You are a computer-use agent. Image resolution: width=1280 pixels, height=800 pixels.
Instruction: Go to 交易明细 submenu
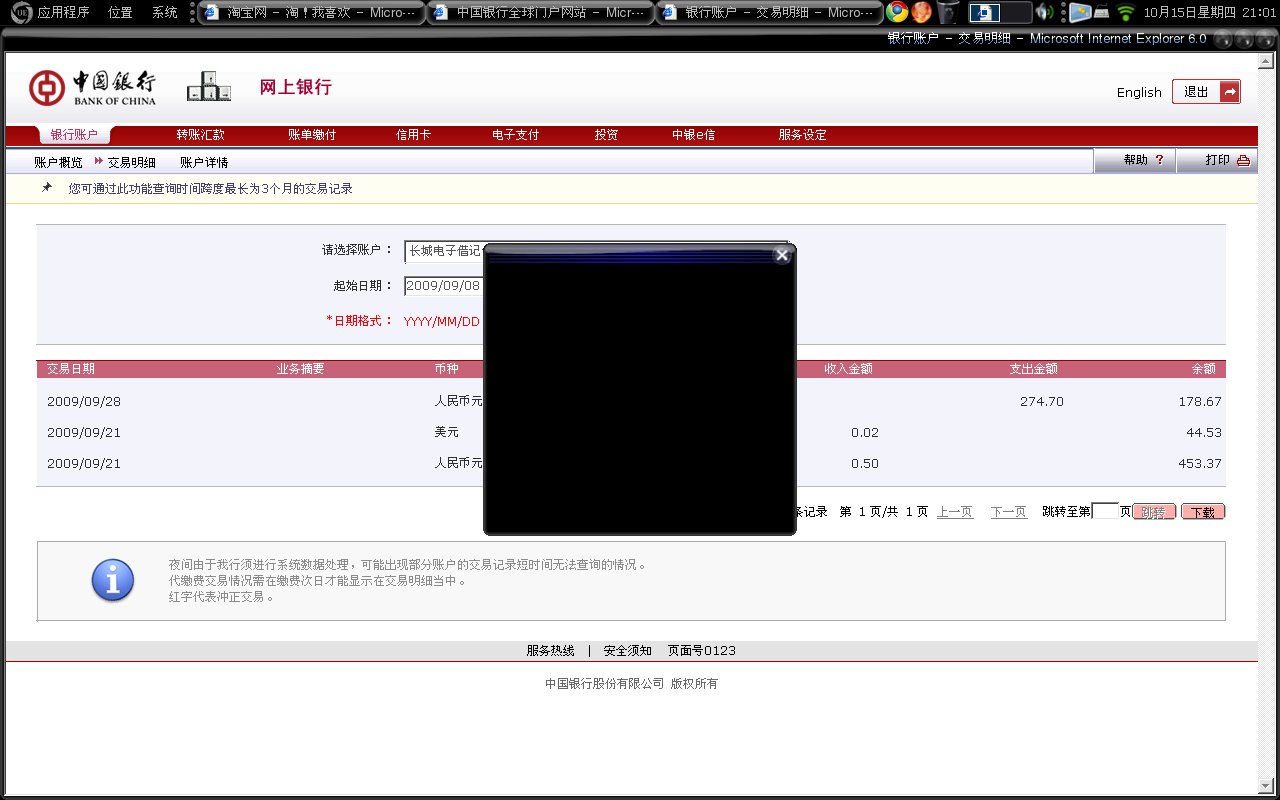click(131, 162)
